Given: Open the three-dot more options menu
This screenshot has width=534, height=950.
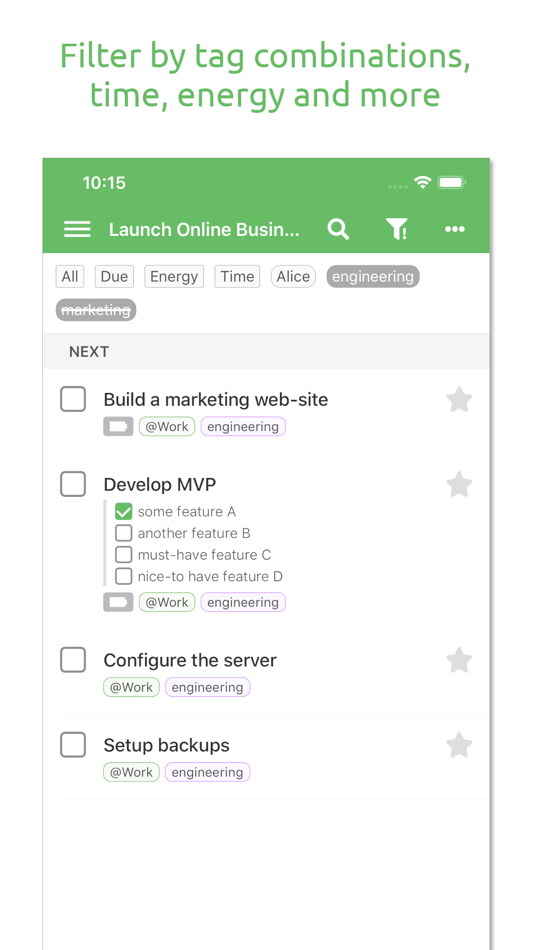Looking at the screenshot, I should tap(455, 229).
